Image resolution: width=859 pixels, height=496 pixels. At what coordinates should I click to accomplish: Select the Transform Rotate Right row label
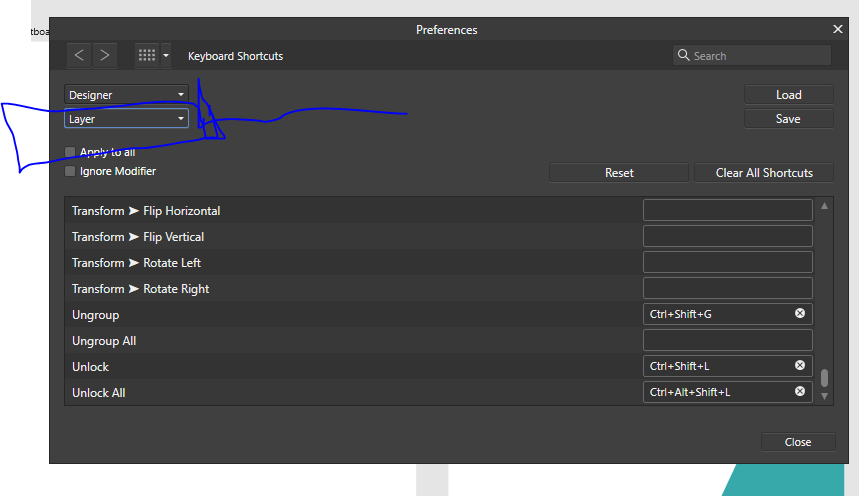click(140, 289)
